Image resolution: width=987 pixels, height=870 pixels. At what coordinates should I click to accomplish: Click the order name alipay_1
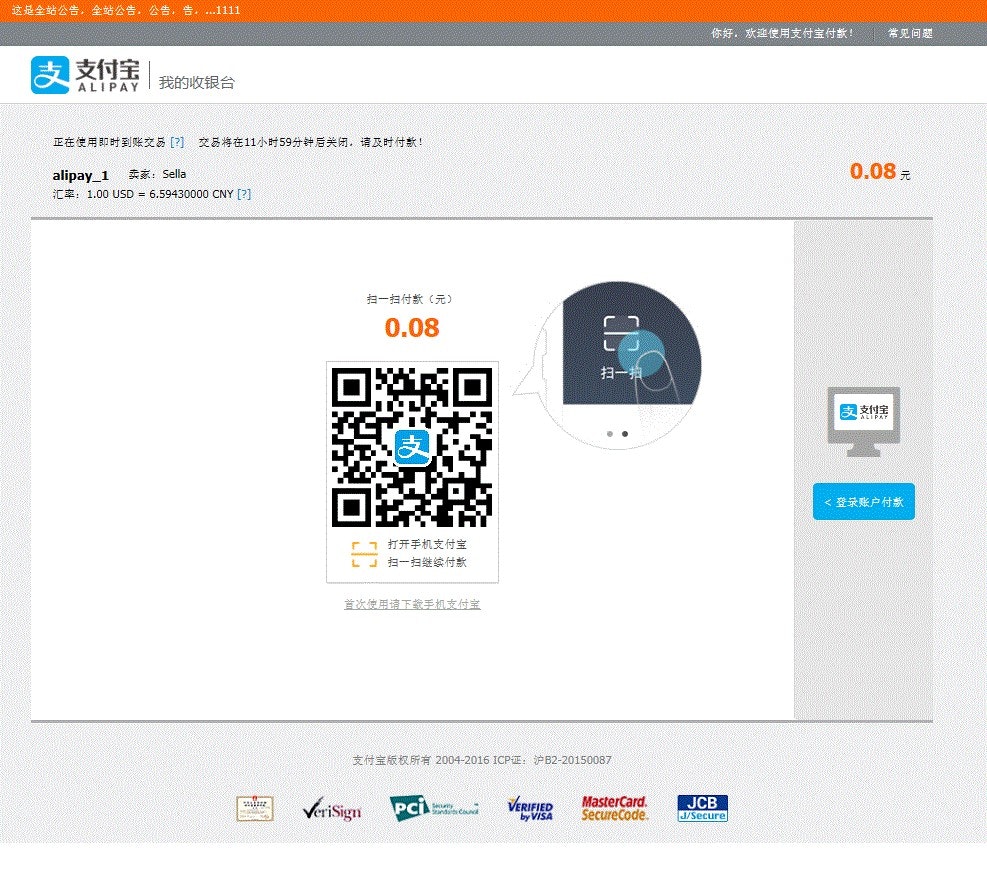tap(81, 175)
